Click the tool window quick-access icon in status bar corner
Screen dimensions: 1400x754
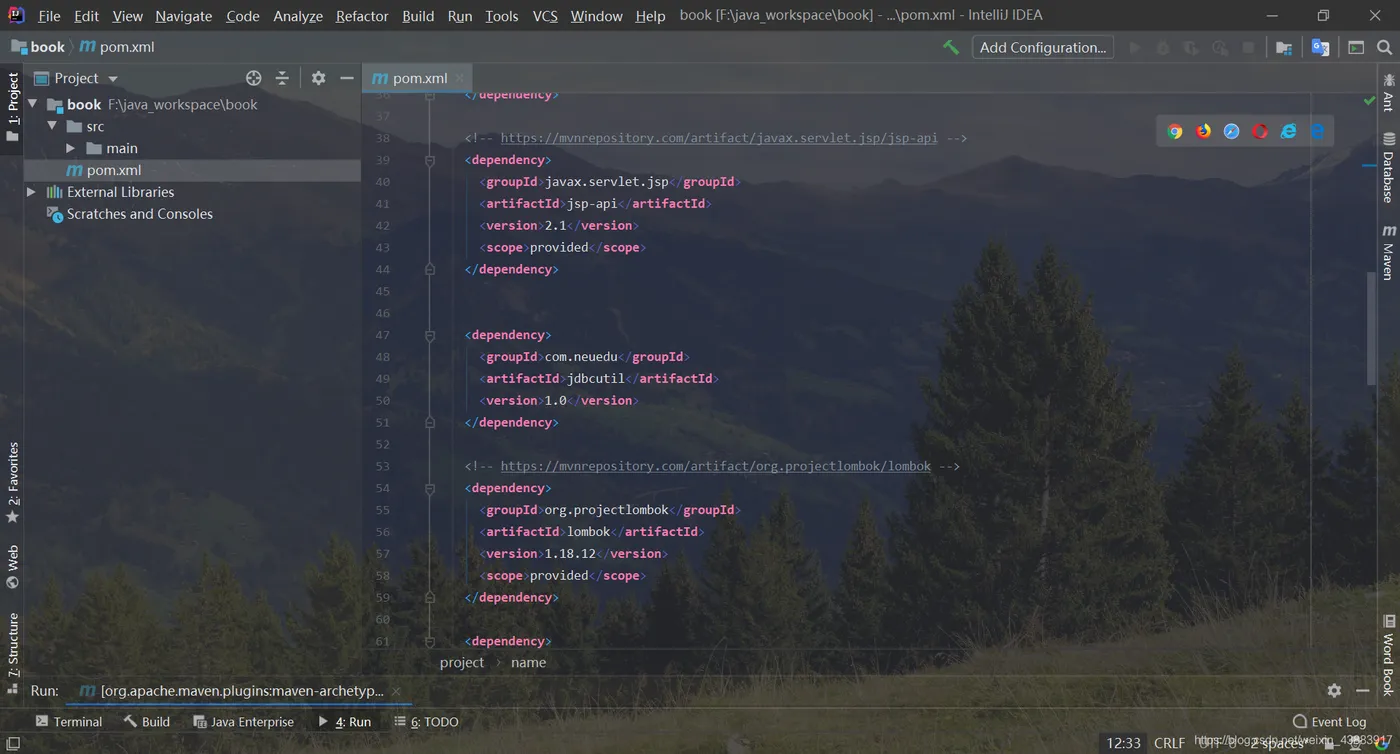point(13,743)
